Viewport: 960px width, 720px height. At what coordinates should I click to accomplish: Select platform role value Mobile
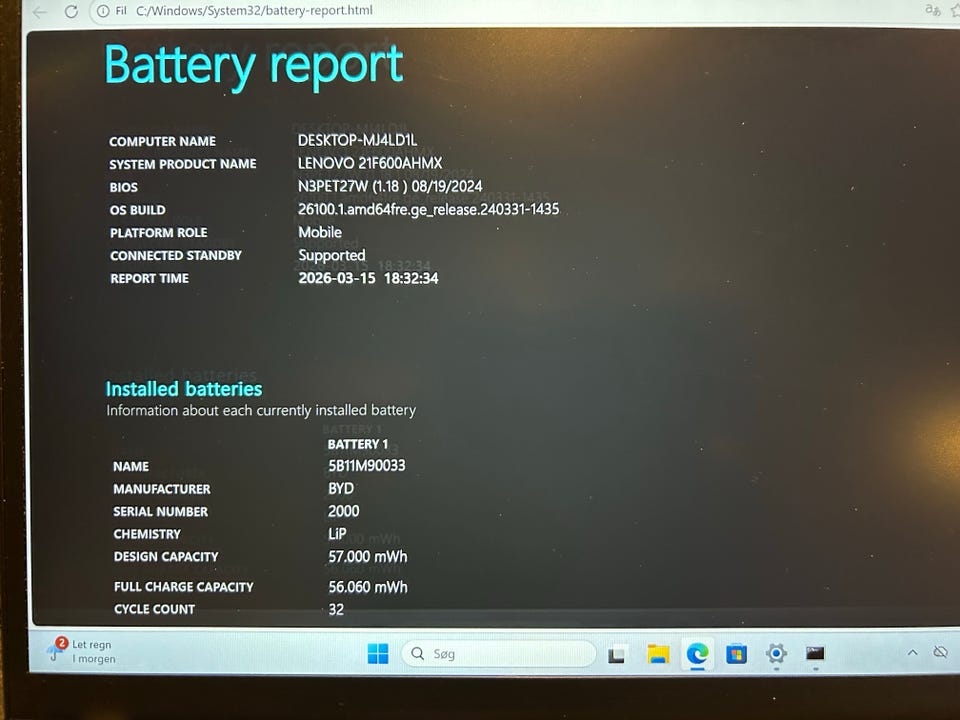(x=320, y=232)
